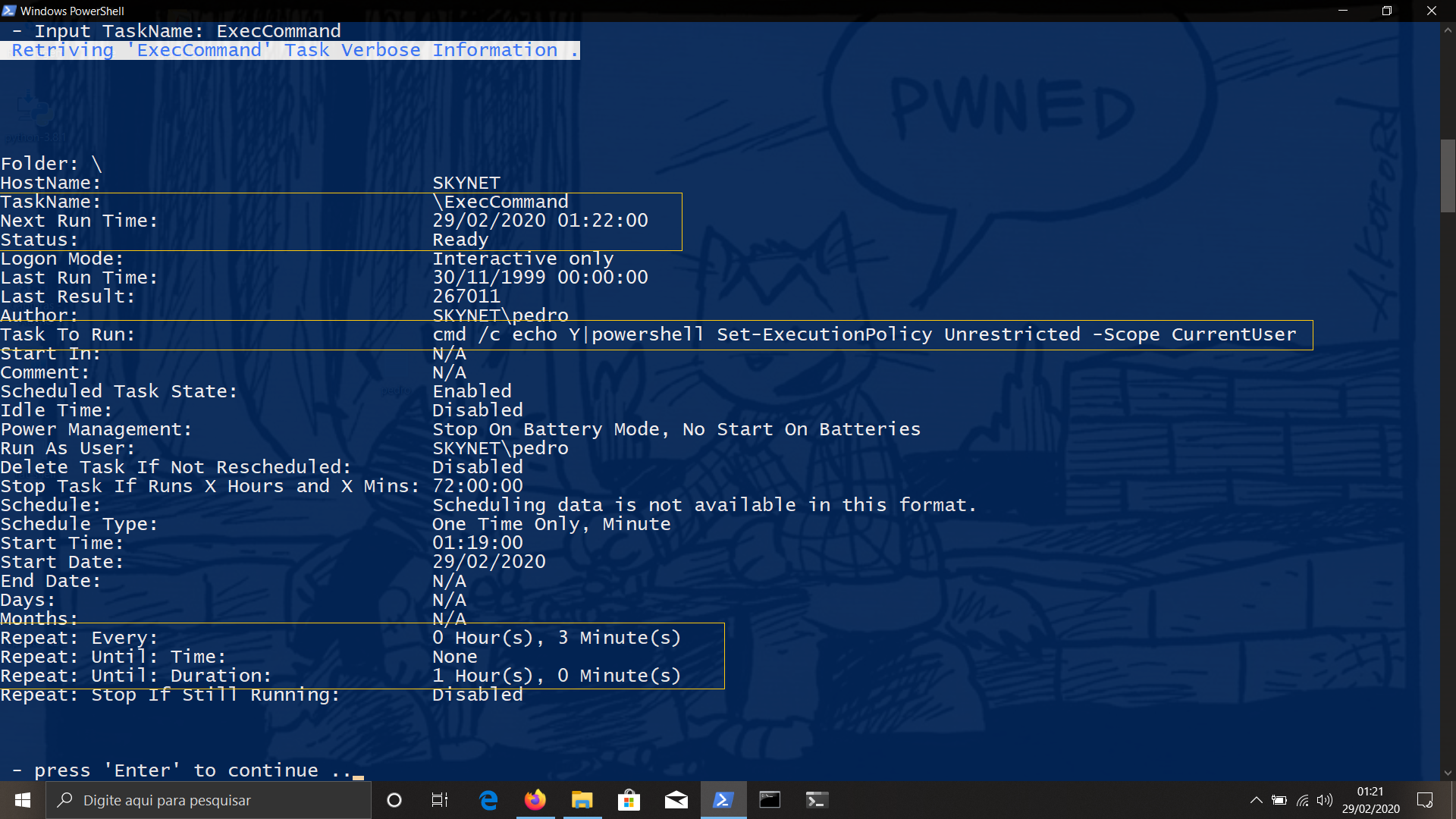
Task: Open File Explorer on the taskbar
Action: 582,799
